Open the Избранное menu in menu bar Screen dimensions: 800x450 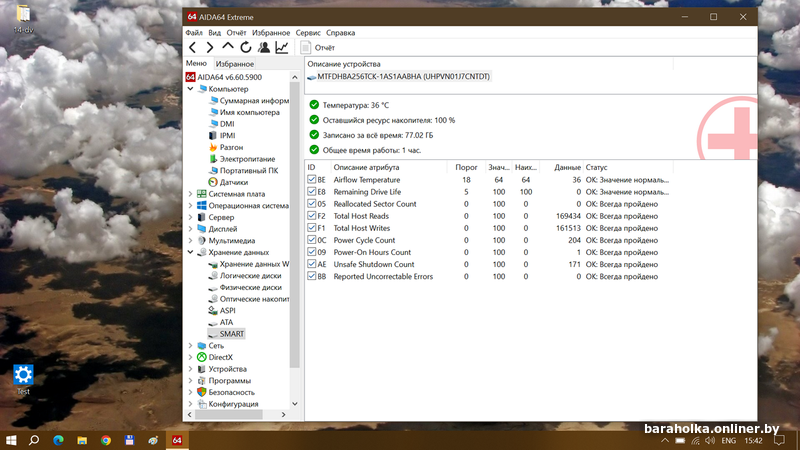coord(271,33)
